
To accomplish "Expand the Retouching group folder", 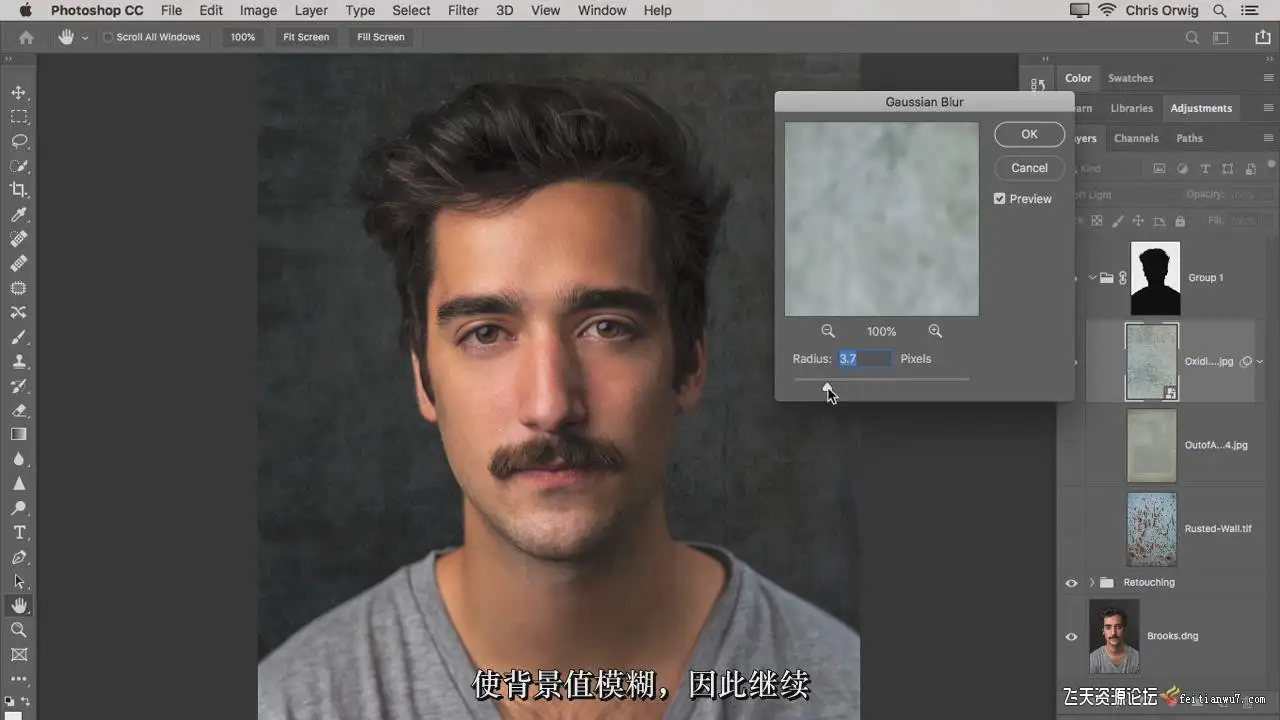I will click(x=1092, y=583).
